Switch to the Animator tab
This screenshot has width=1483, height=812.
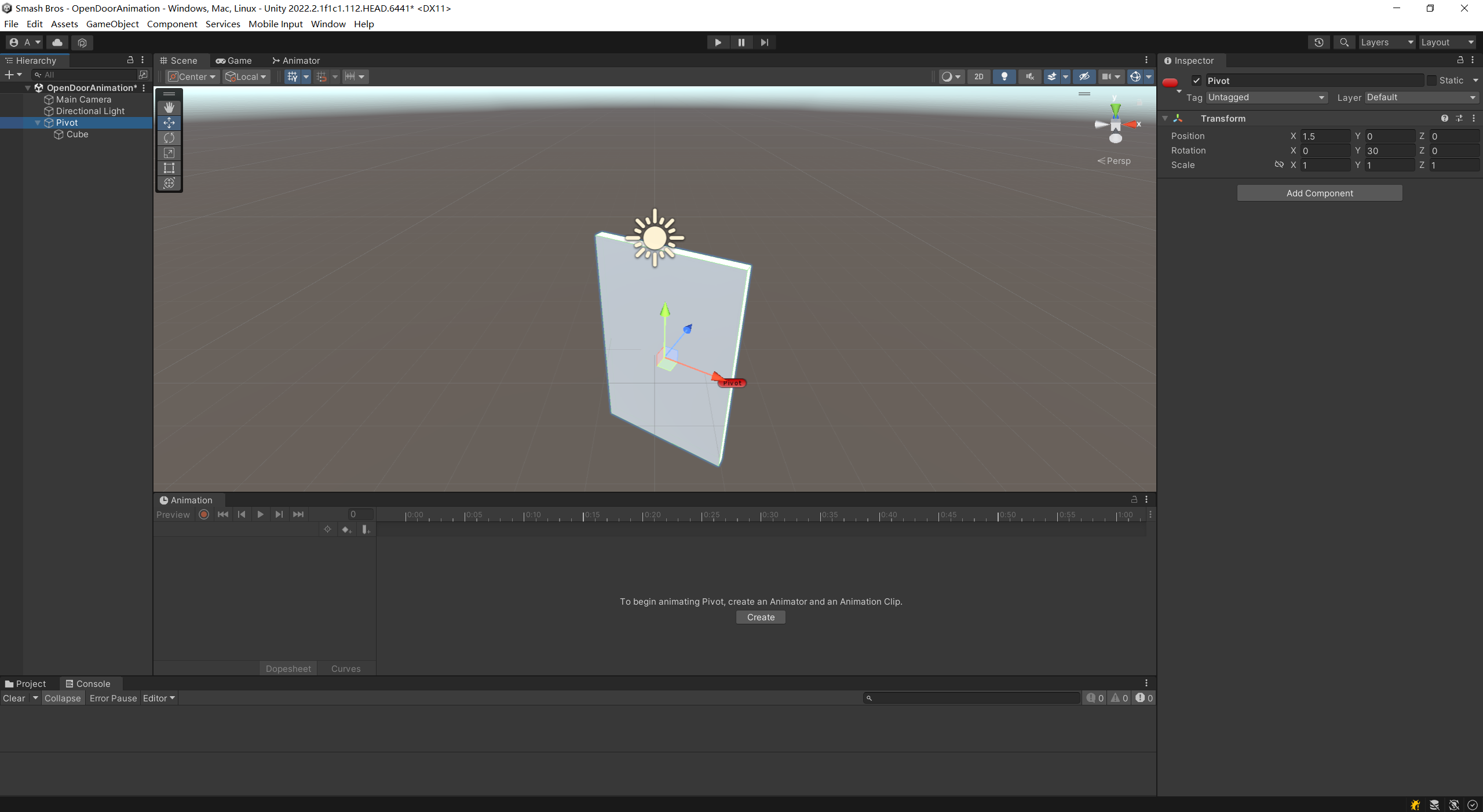point(296,60)
